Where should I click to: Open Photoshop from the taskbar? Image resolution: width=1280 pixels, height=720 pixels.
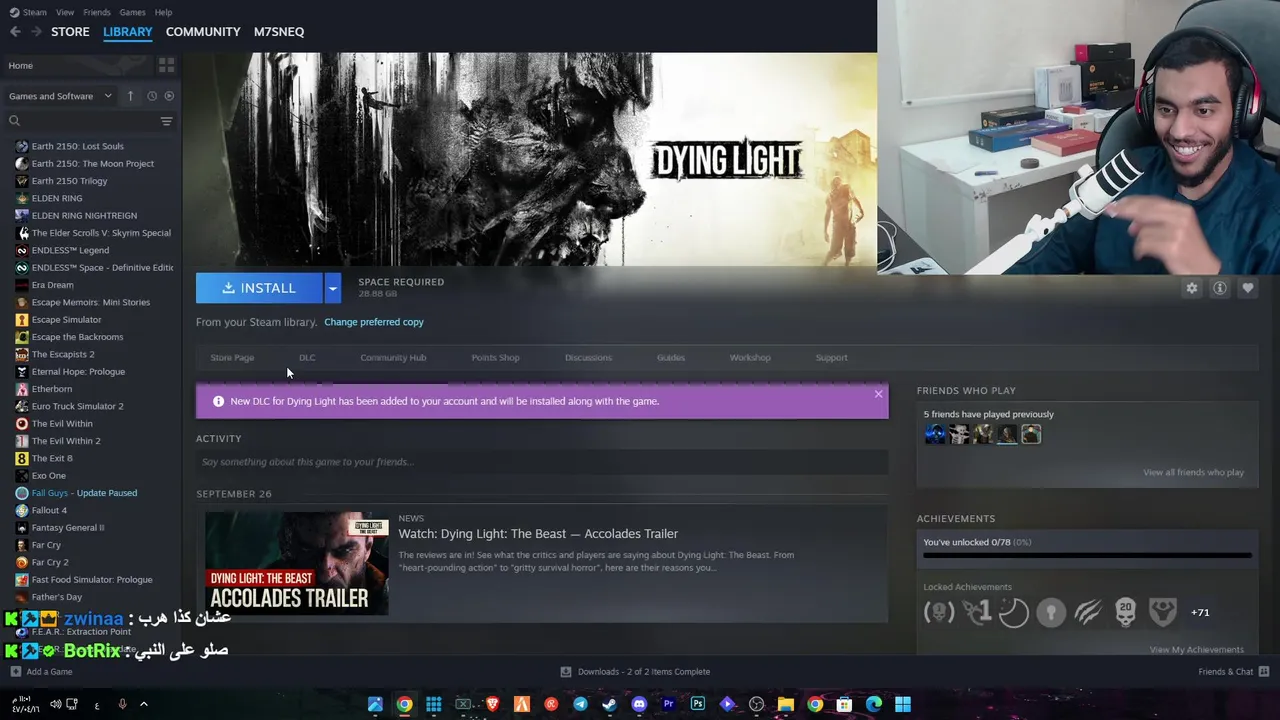tap(698, 704)
